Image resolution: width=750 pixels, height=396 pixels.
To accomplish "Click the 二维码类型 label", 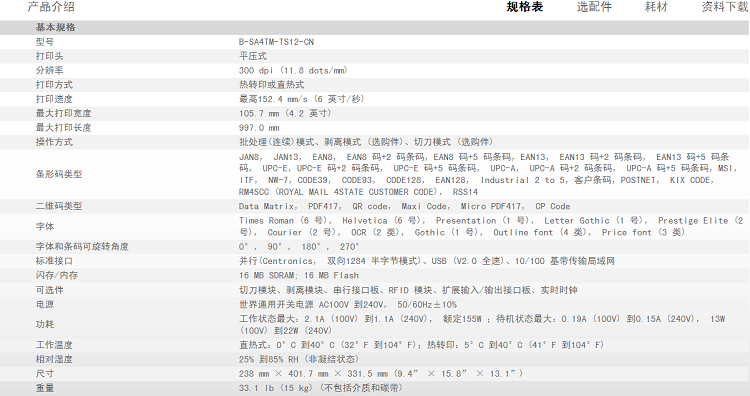I will click(59, 206).
